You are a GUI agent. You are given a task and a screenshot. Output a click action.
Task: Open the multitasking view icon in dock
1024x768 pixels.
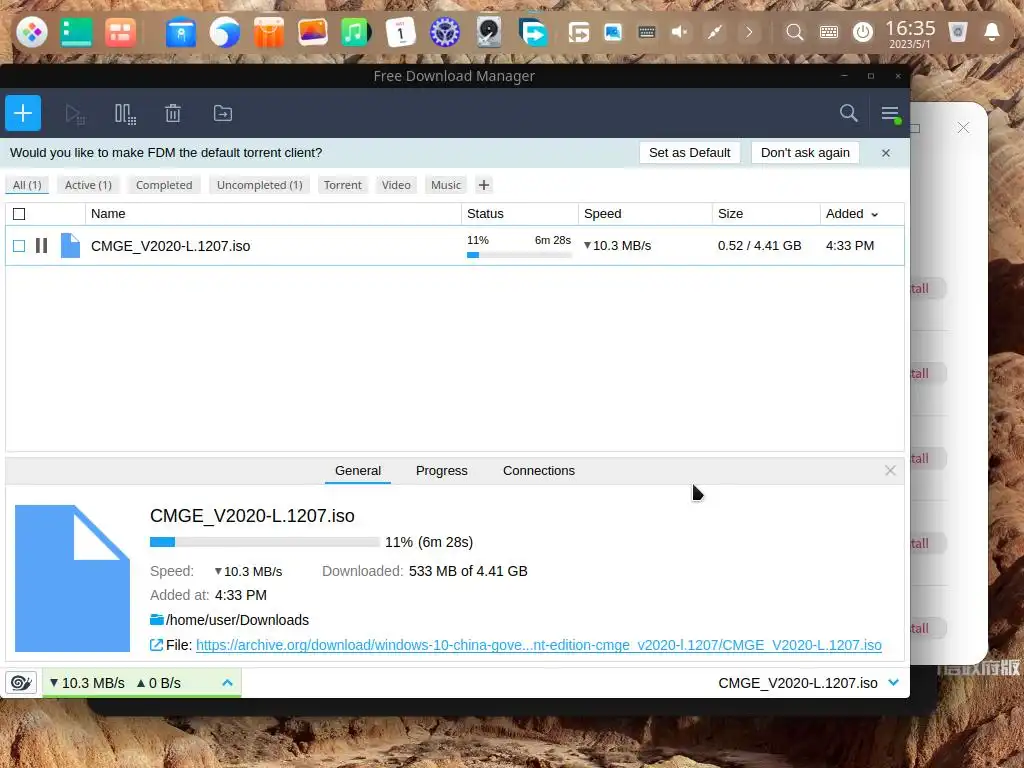(x=120, y=32)
